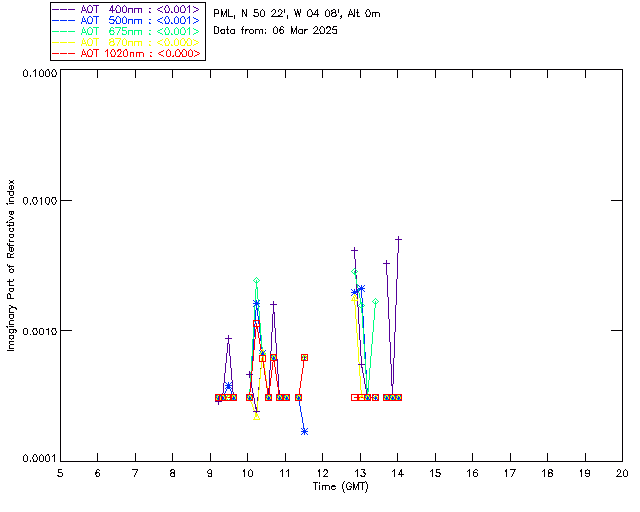This screenshot has width=640, height=512.
Task: Click the AOT 870nm legend entry
Action: click(126, 42)
